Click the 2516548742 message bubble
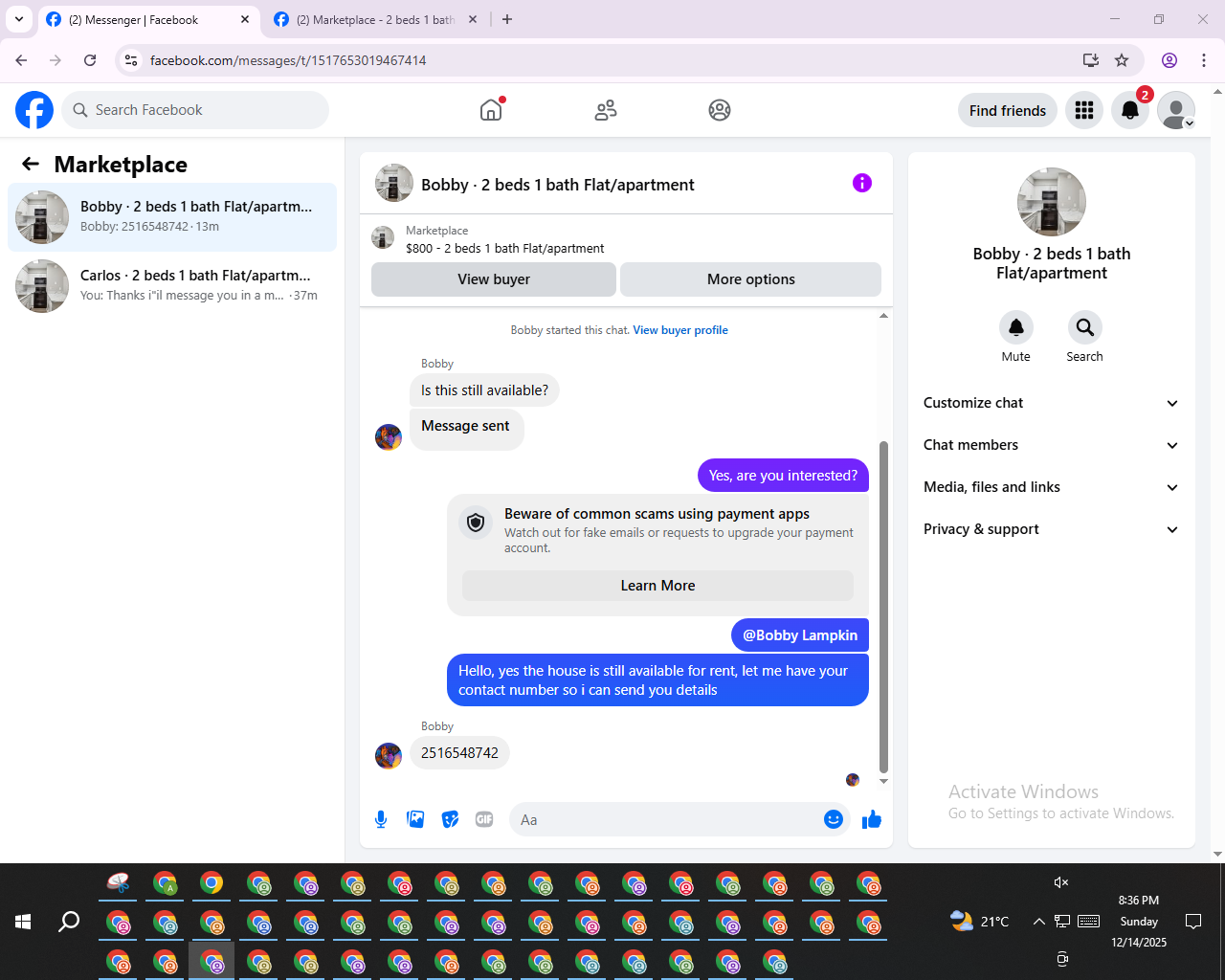The height and width of the screenshot is (980, 1225). click(459, 753)
